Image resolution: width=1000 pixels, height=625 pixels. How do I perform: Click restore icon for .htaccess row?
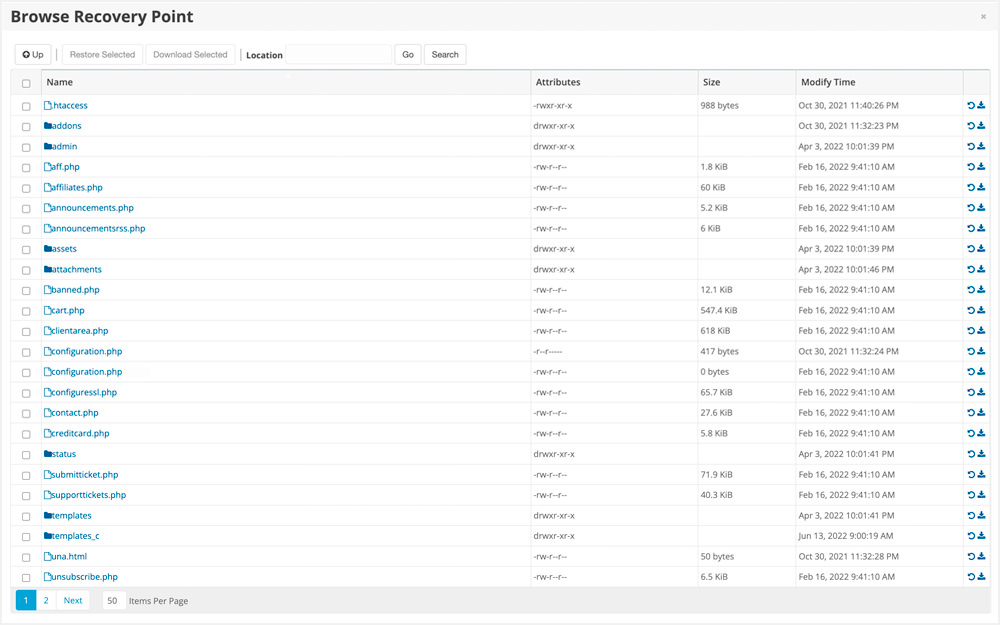pyautogui.click(x=970, y=106)
